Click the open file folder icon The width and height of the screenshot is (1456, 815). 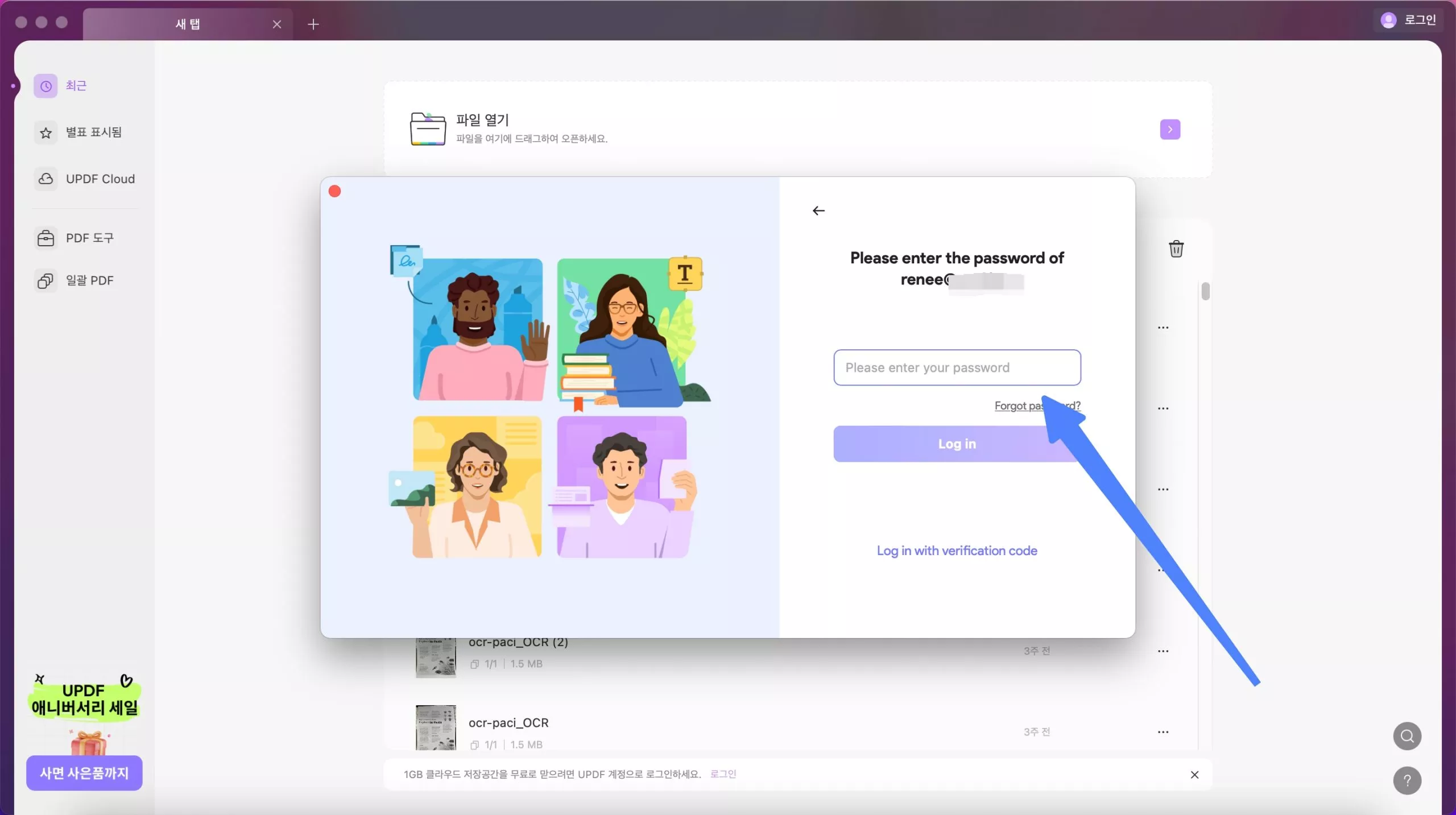point(428,129)
